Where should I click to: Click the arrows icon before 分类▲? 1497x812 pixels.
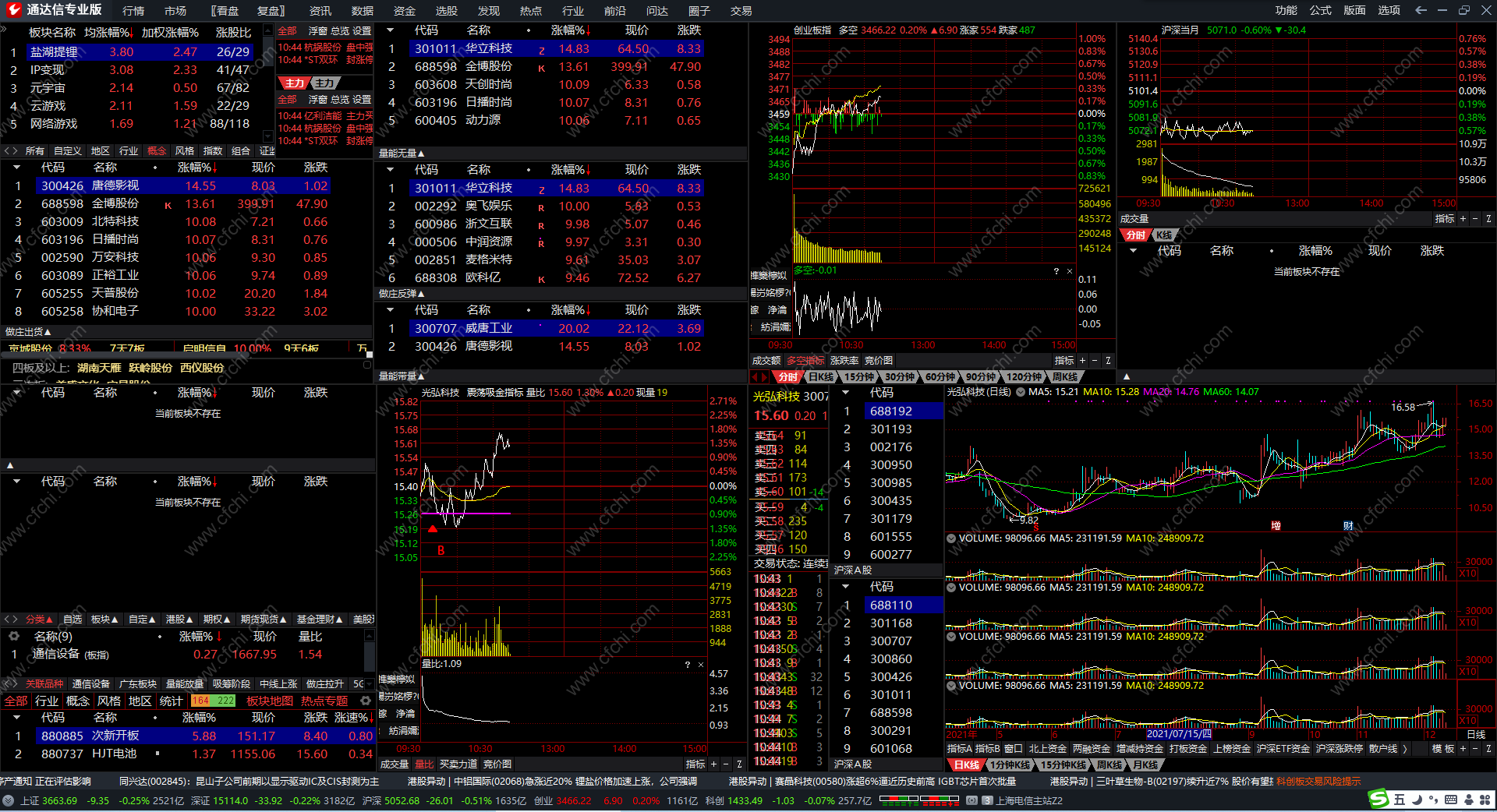[11, 620]
